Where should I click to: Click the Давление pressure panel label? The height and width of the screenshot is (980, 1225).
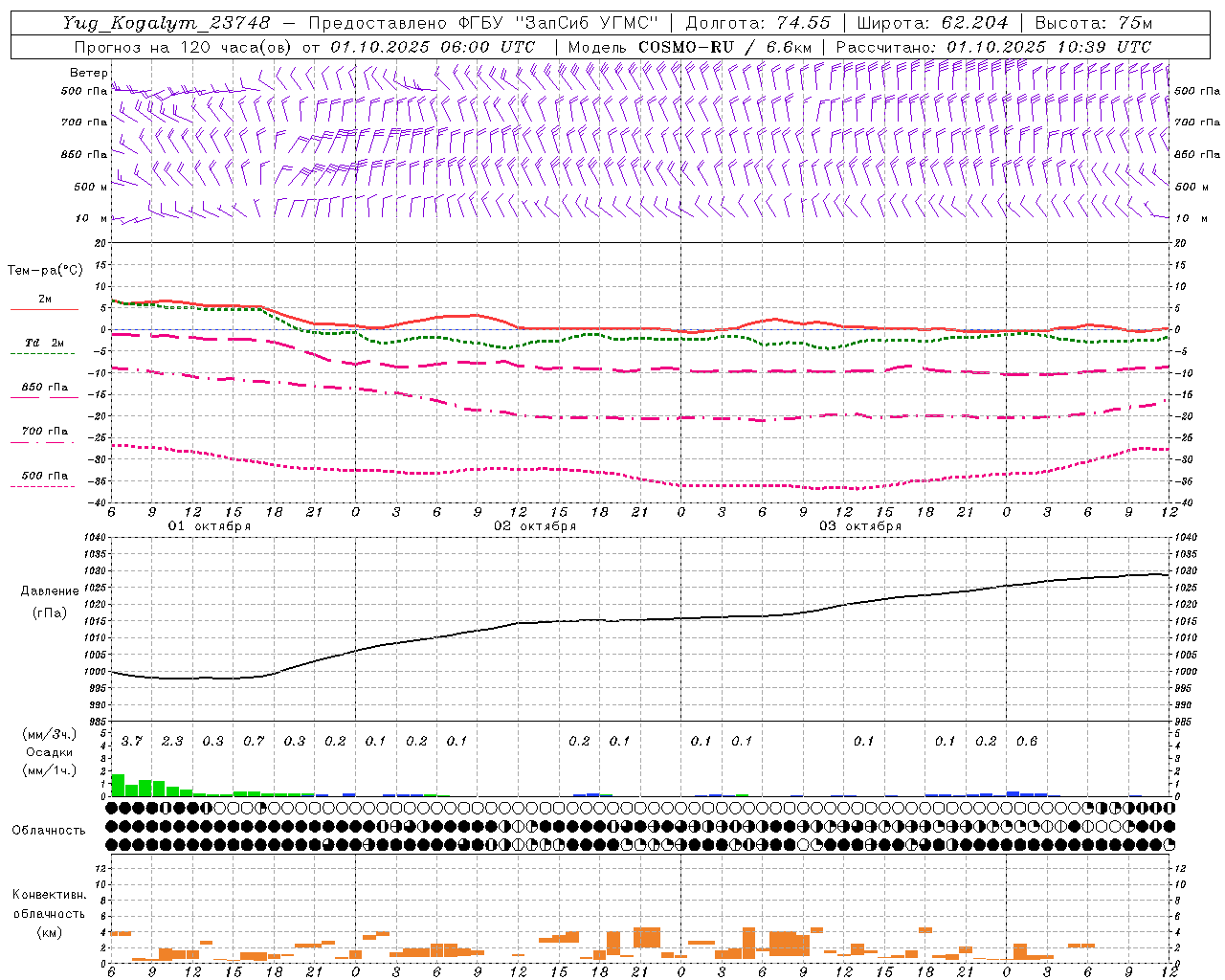coord(50,591)
